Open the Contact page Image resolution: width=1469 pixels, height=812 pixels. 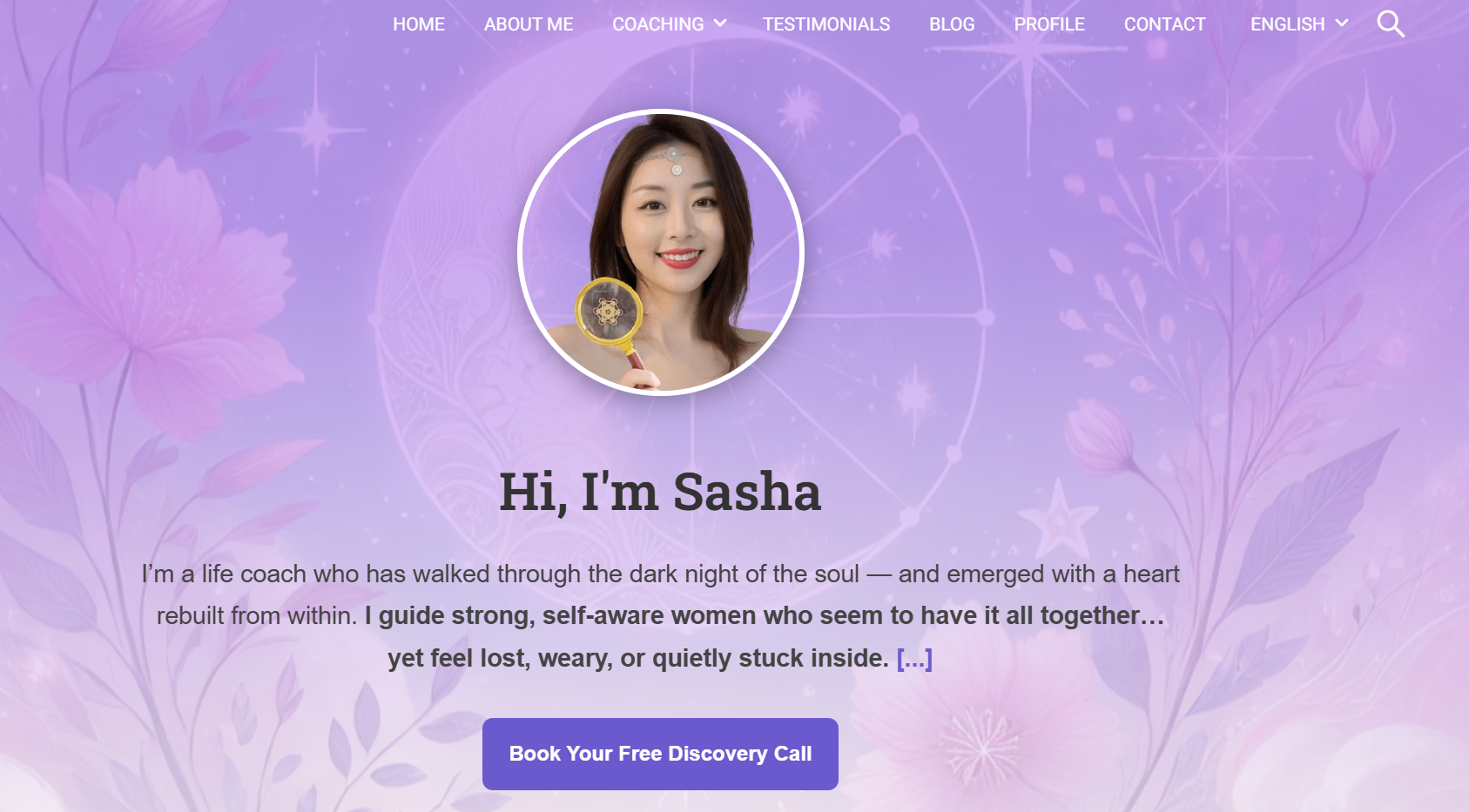click(x=1164, y=24)
